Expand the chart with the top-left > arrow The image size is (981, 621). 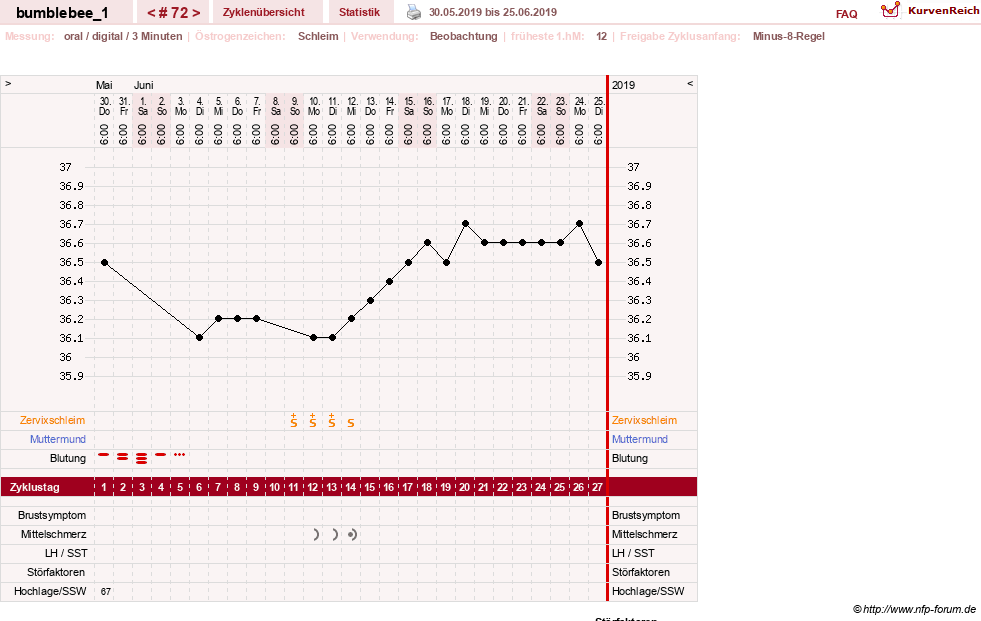[x=8, y=83]
